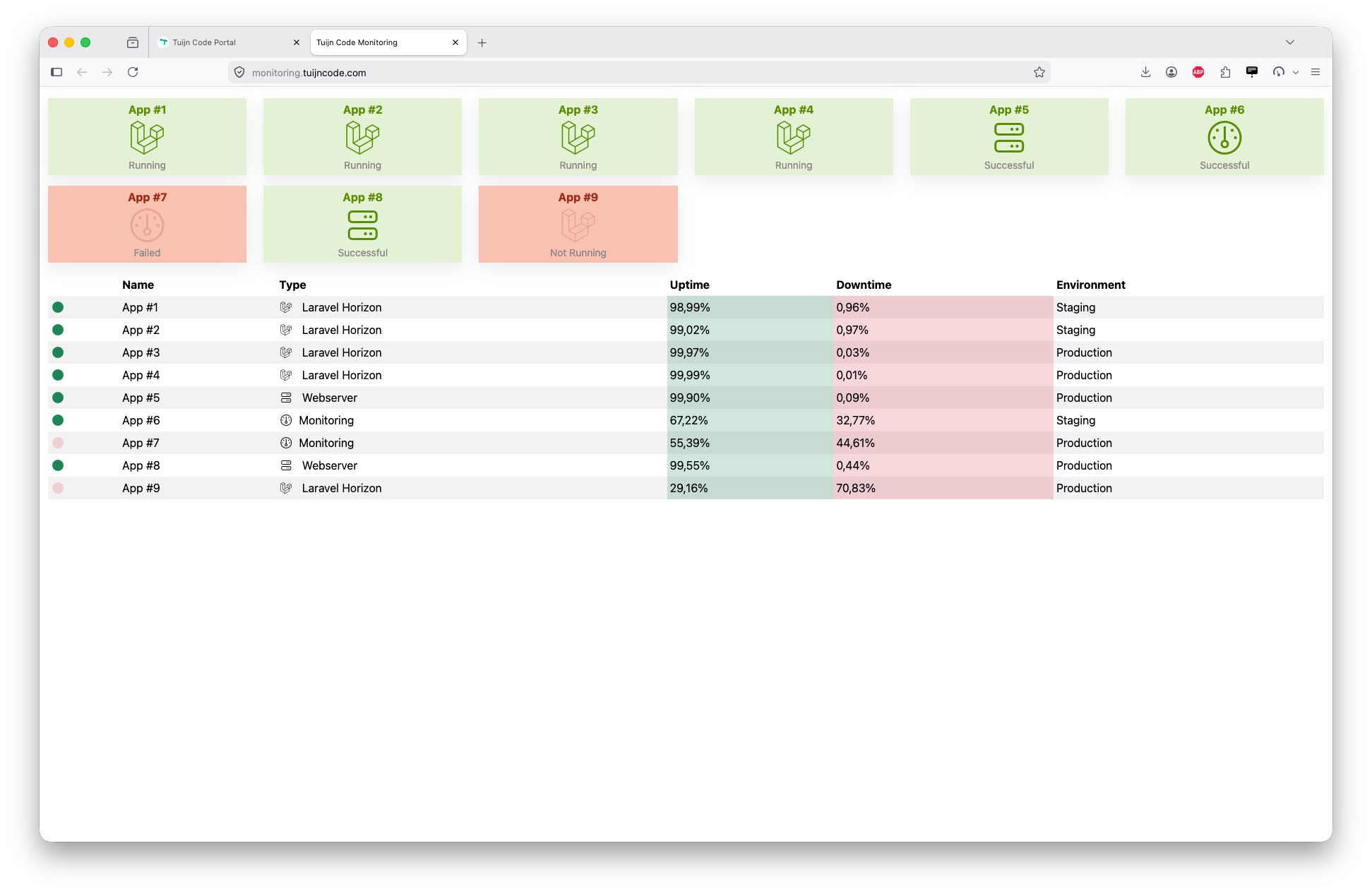Click the 70,83% downtime cell for App #9
Screen dimensions: 1372x894
pyautogui.click(x=943, y=488)
